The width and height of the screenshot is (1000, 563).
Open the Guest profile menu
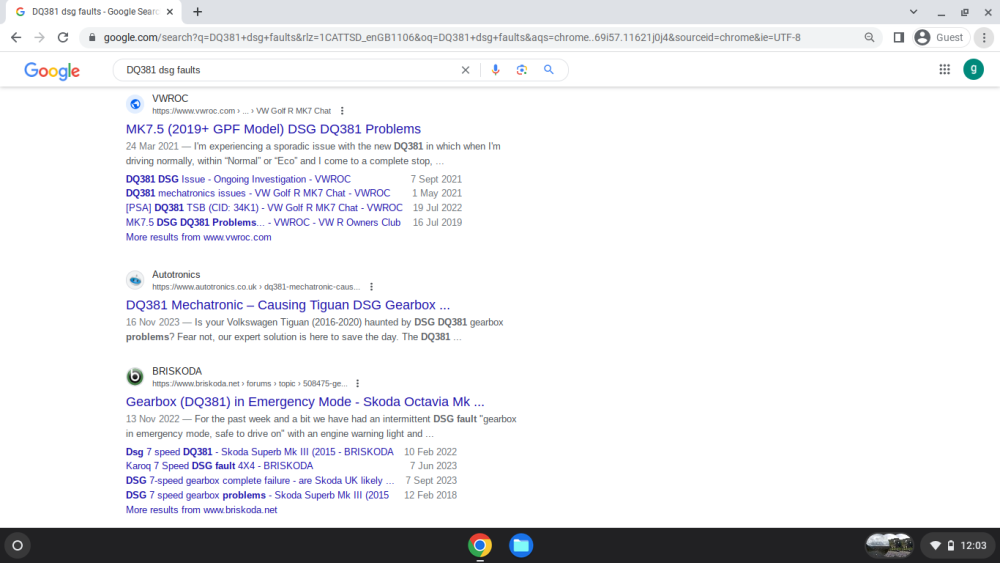(x=940, y=38)
